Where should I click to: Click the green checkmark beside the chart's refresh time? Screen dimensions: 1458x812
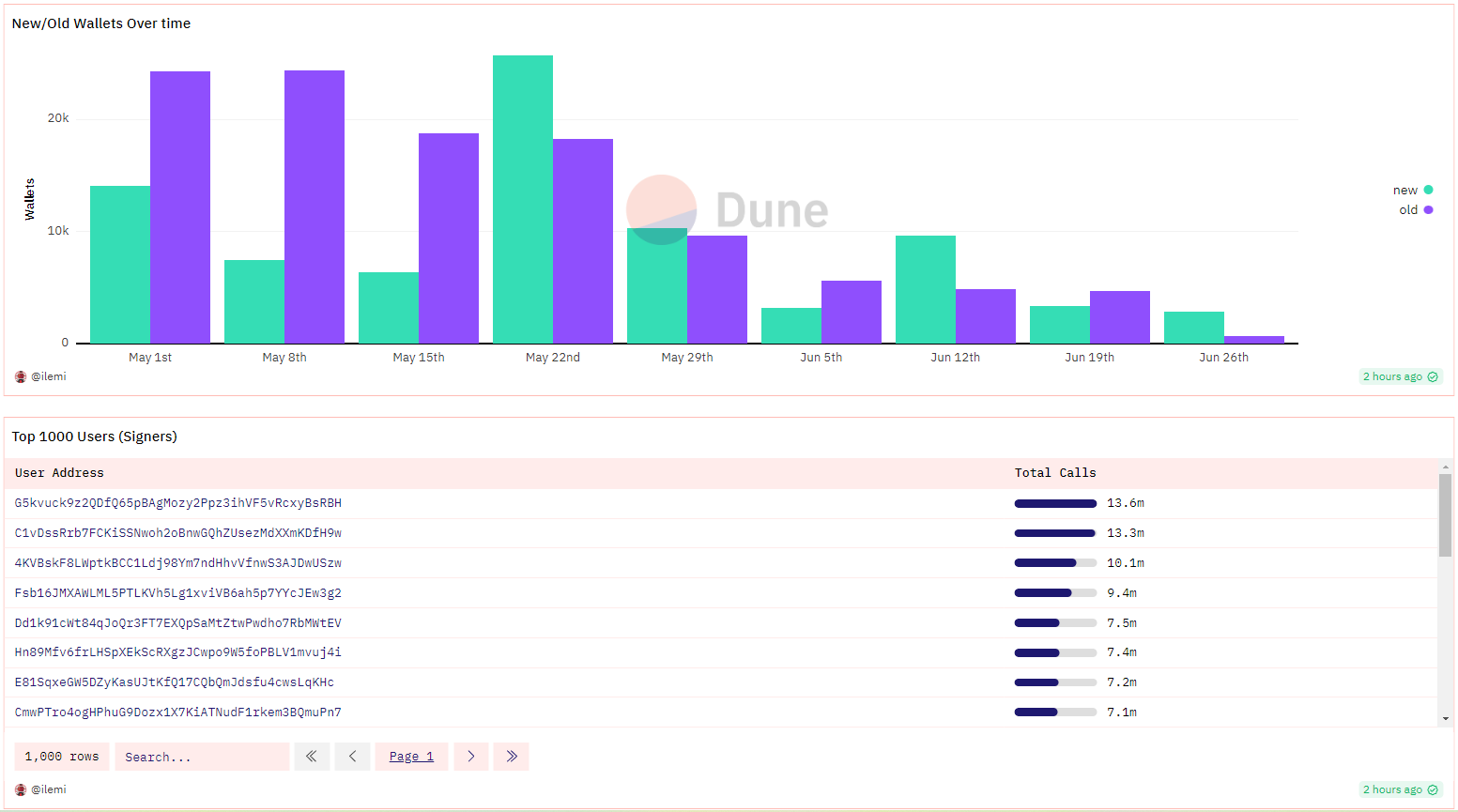point(1433,376)
